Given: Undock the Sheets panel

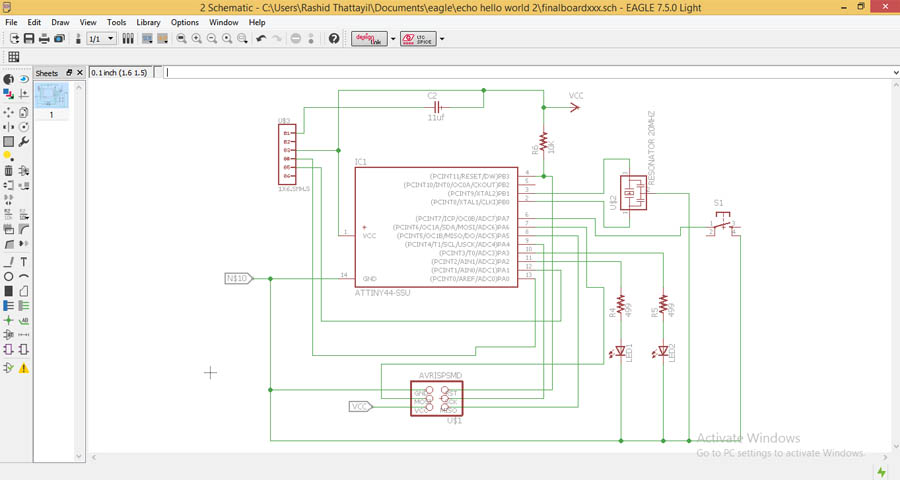Looking at the screenshot, I should [x=69, y=72].
